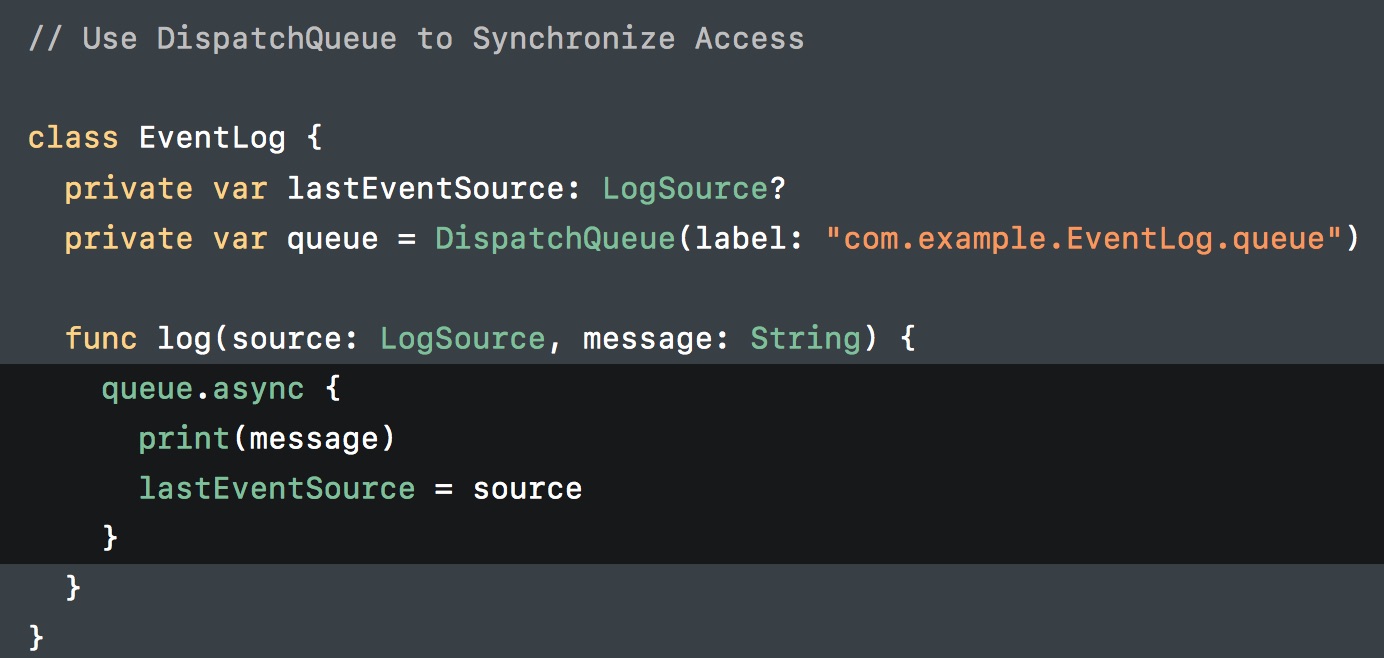The height and width of the screenshot is (658, 1384).
Task: Click the 'queue' variable name in declaration
Action: click(333, 240)
